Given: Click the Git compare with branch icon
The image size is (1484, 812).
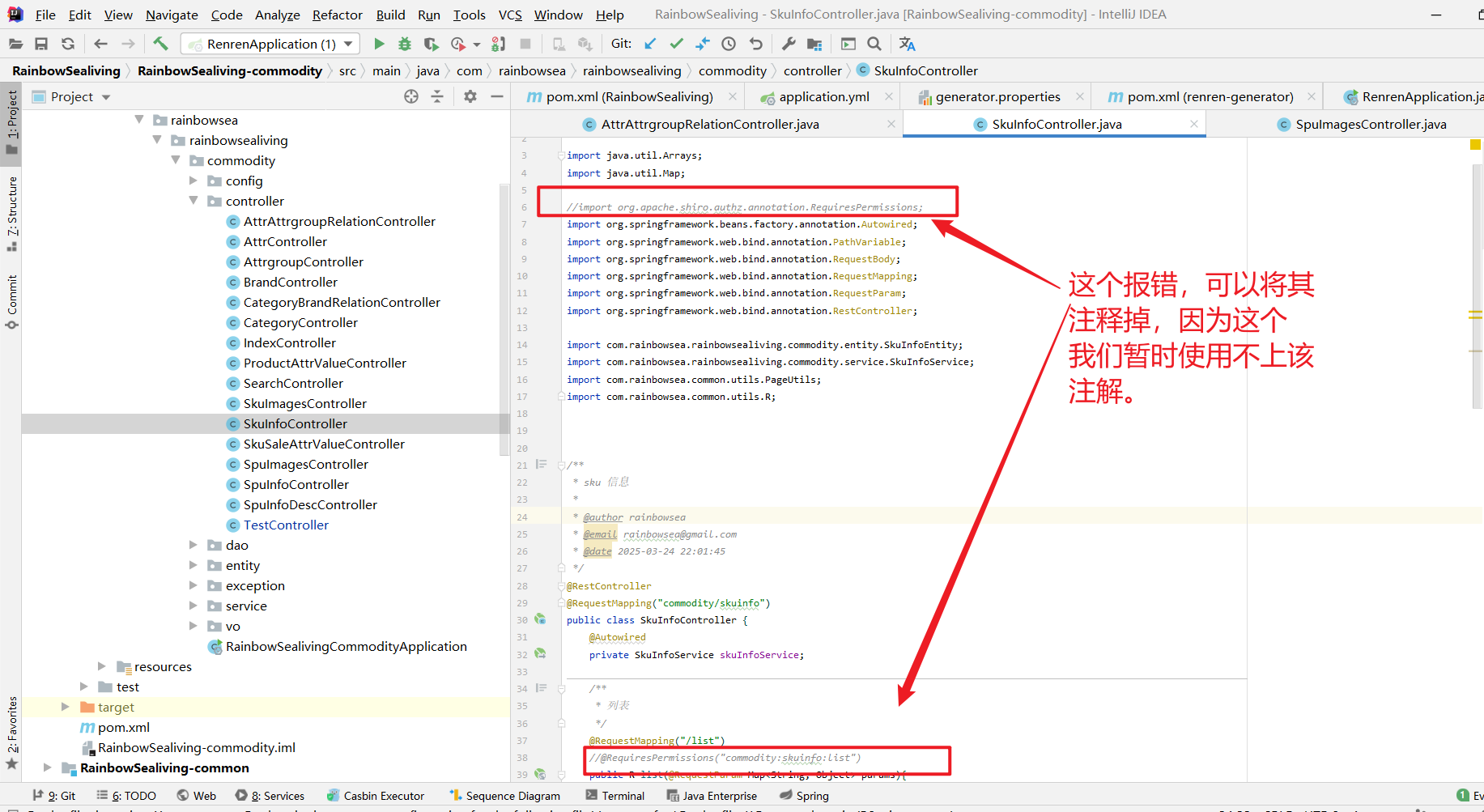Looking at the screenshot, I should [702, 44].
